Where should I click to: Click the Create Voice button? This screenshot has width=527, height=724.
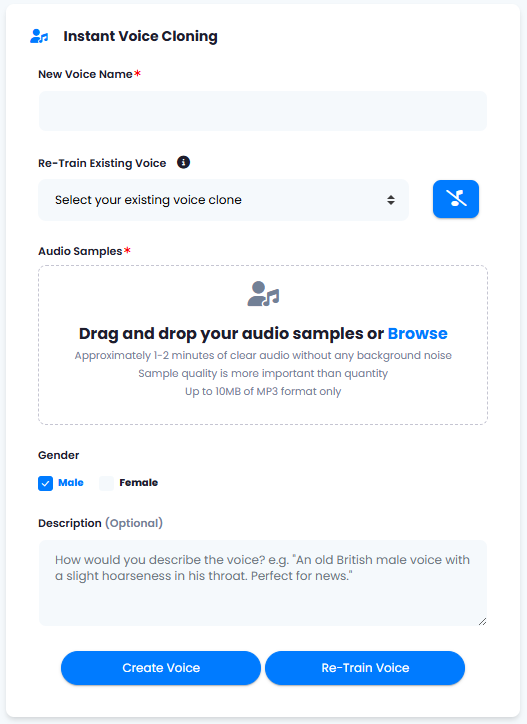pos(161,668)
